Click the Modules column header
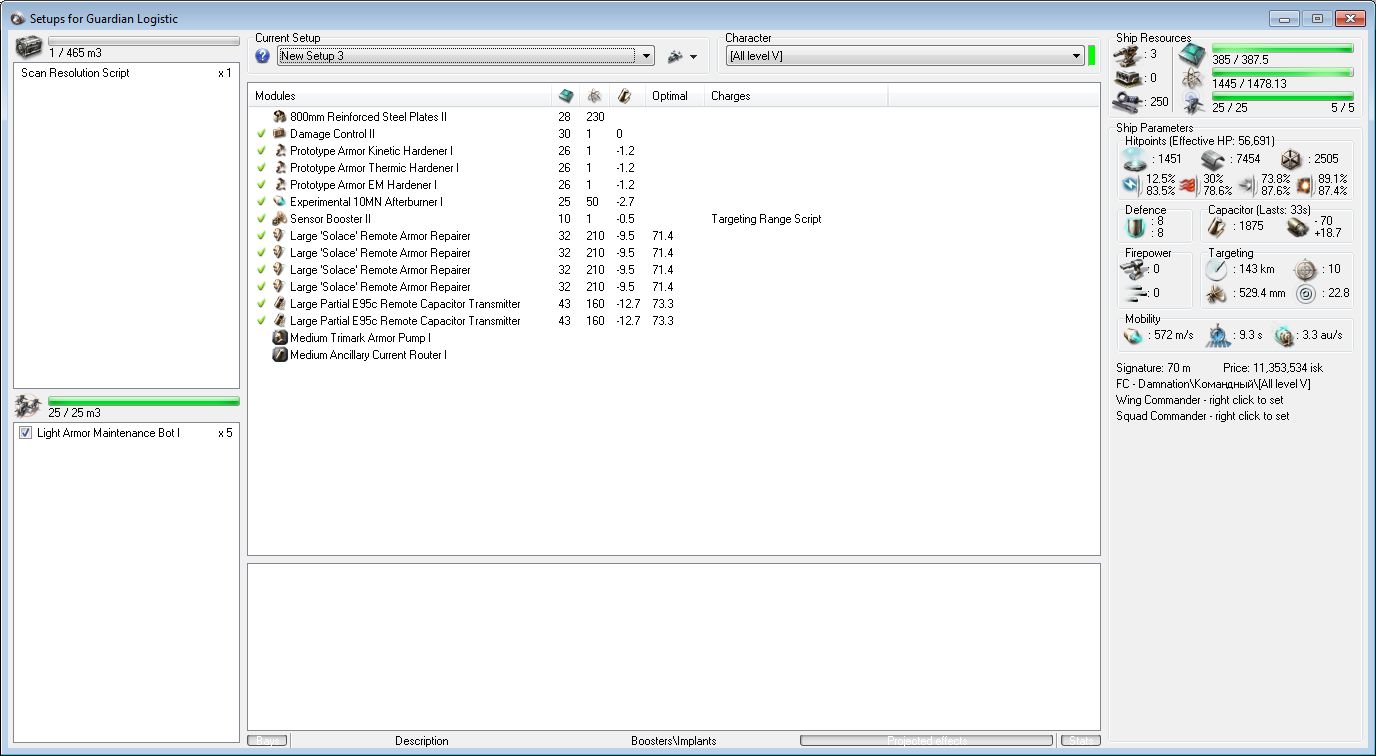 point(400,96)
